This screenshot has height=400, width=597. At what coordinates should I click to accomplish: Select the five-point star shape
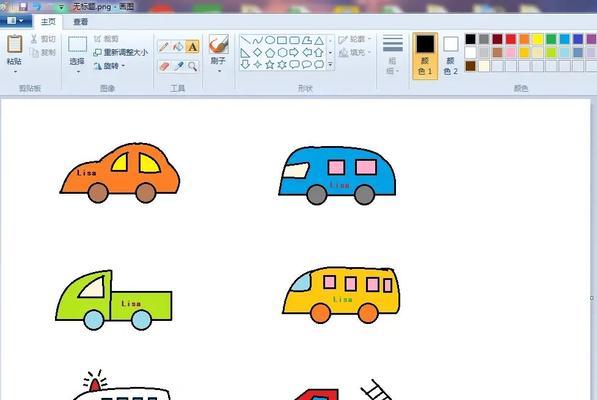point(270,64)
